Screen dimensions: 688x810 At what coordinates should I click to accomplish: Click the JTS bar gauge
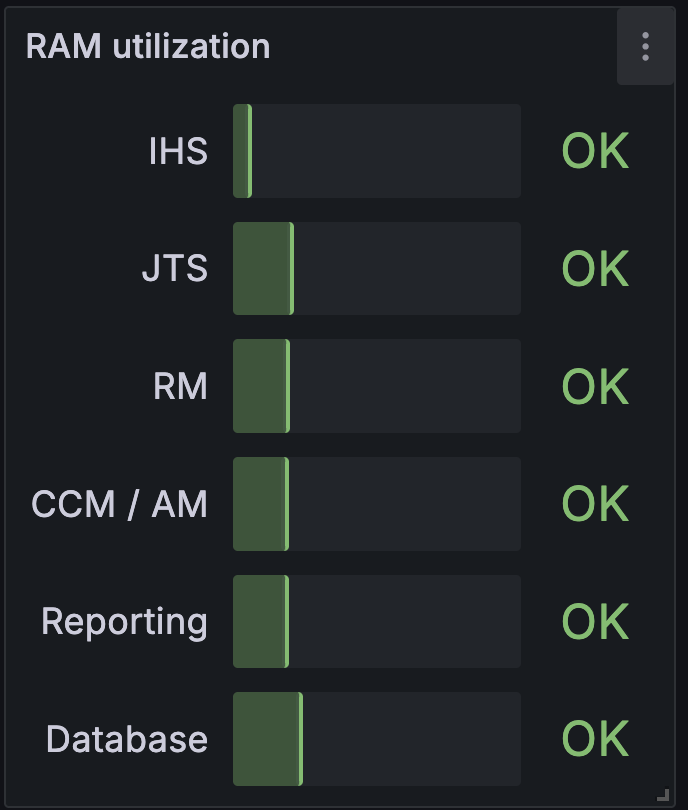(377, 269)
